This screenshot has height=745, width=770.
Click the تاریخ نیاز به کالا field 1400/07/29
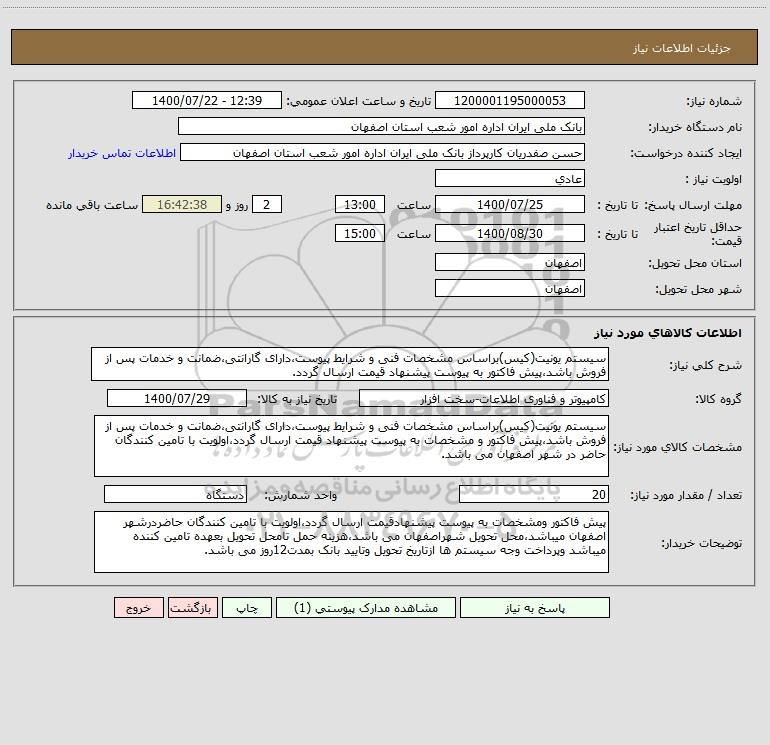[x=177, y=398]
